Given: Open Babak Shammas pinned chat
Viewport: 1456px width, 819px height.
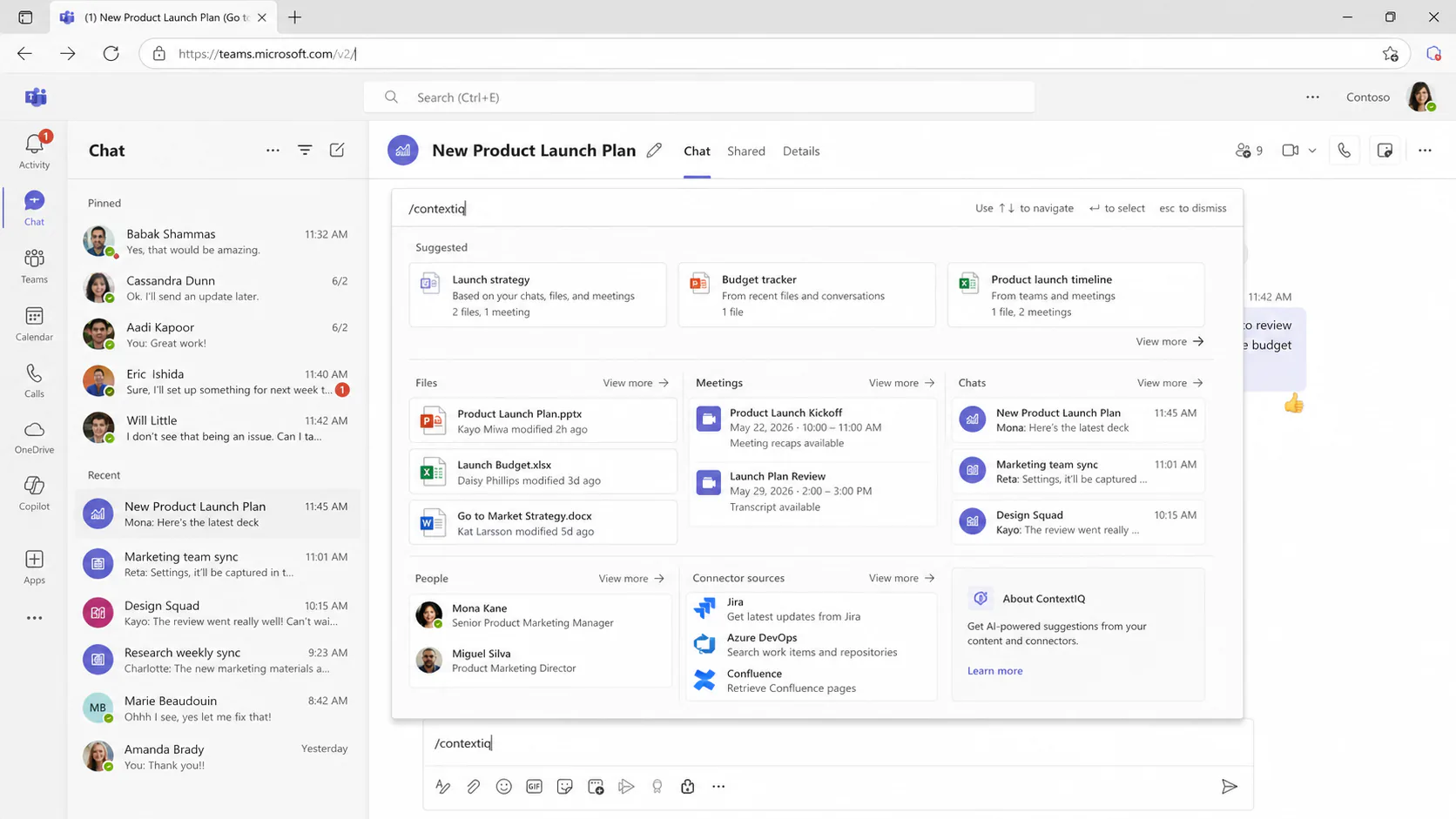Looking at the screenshot, I should click(218, 242).
